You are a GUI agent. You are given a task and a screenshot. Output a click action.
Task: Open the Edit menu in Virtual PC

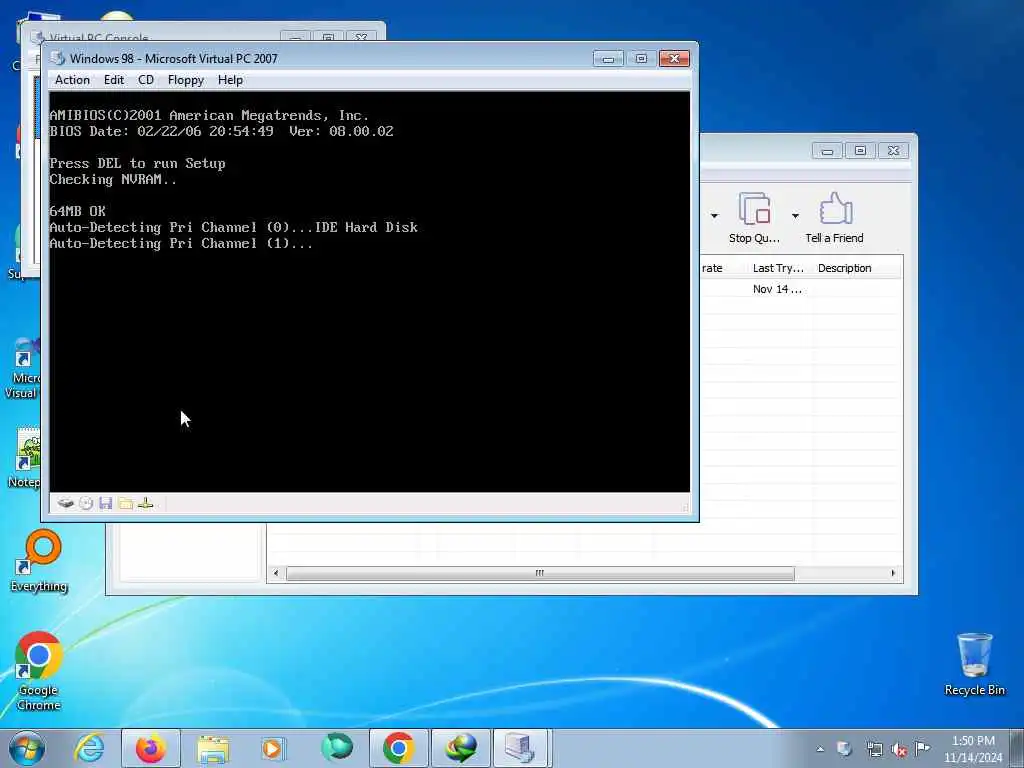pyautogui.click(x=114, y=80)
